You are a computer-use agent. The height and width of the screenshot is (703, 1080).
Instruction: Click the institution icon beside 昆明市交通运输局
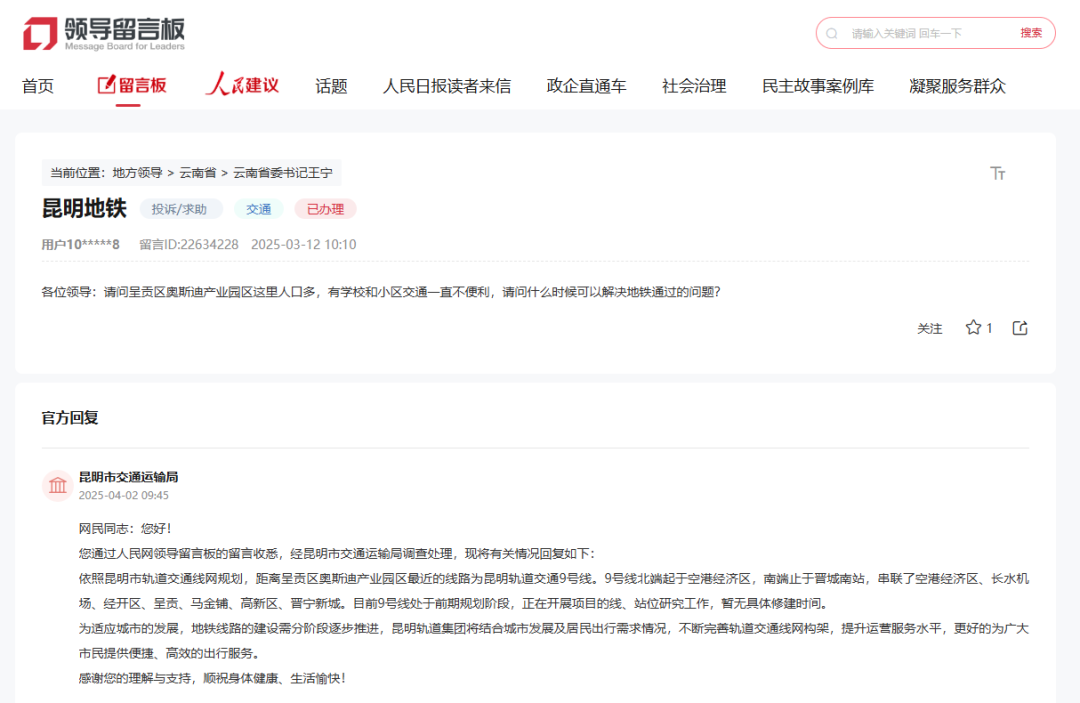click(x=57, y=485)
